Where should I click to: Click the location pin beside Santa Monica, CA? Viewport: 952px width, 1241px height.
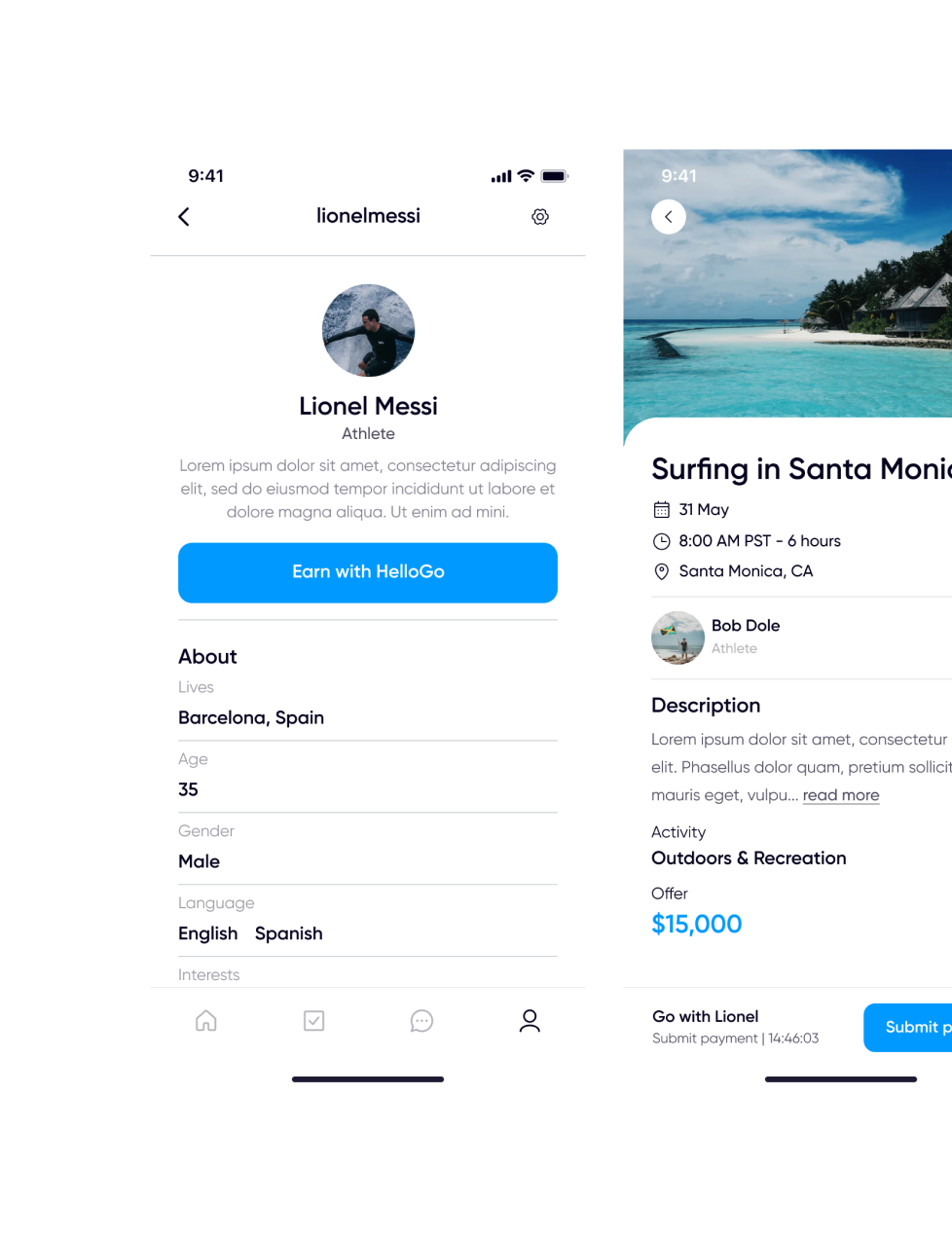coord(662,571)
